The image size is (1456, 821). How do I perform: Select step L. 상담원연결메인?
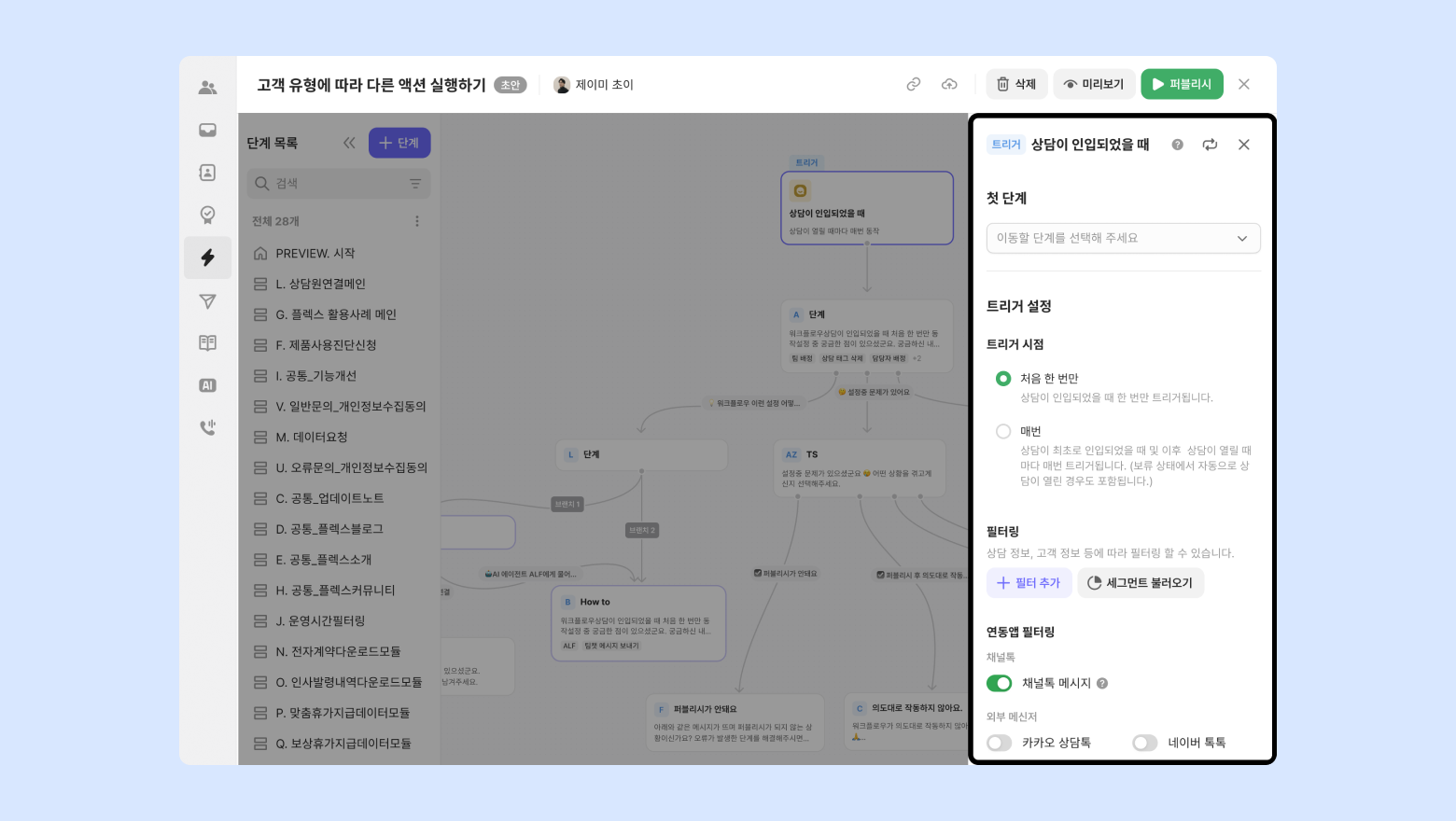pyautogui.click(x=339, y=284)
